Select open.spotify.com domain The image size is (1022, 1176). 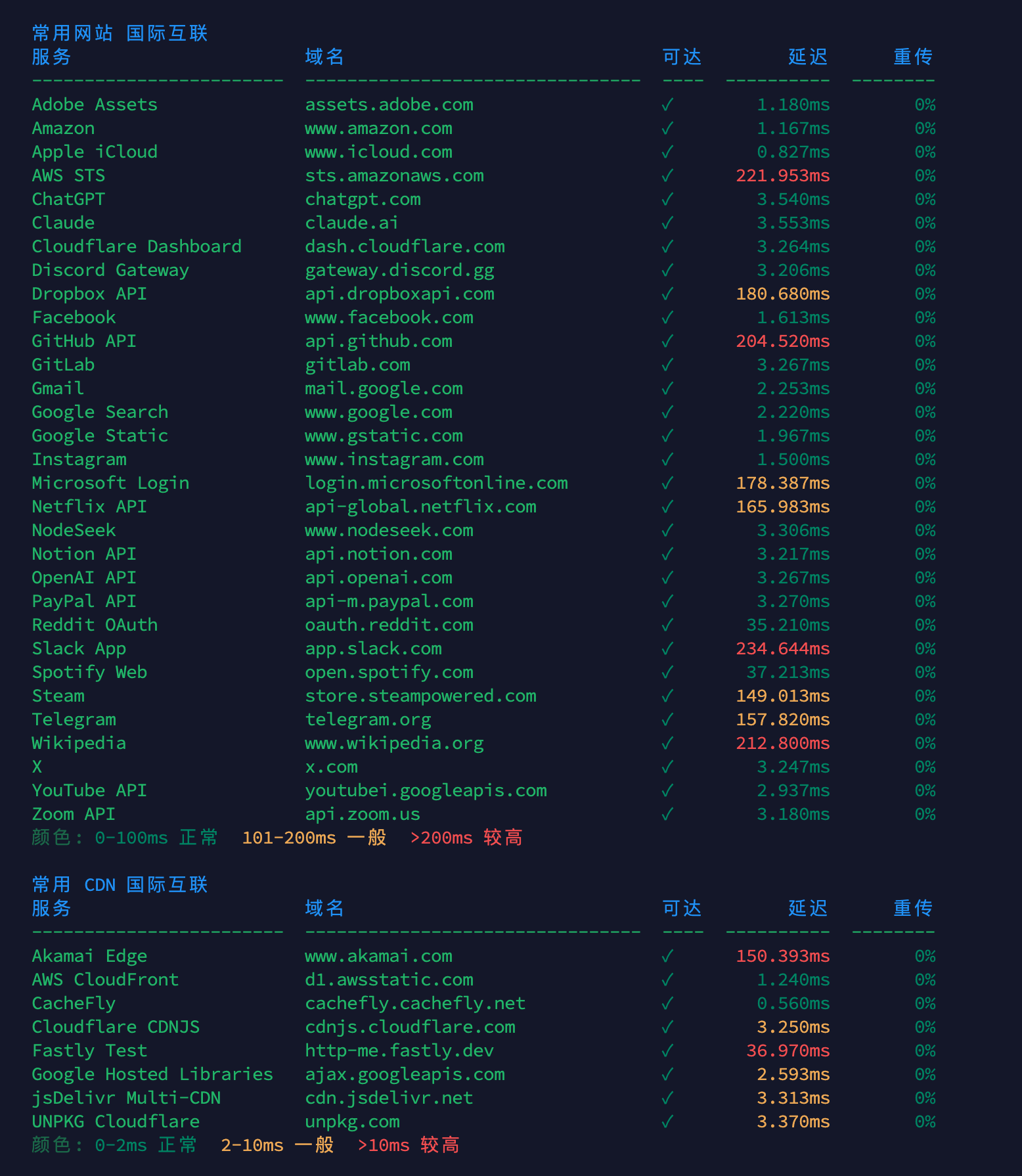coord(389,672)
